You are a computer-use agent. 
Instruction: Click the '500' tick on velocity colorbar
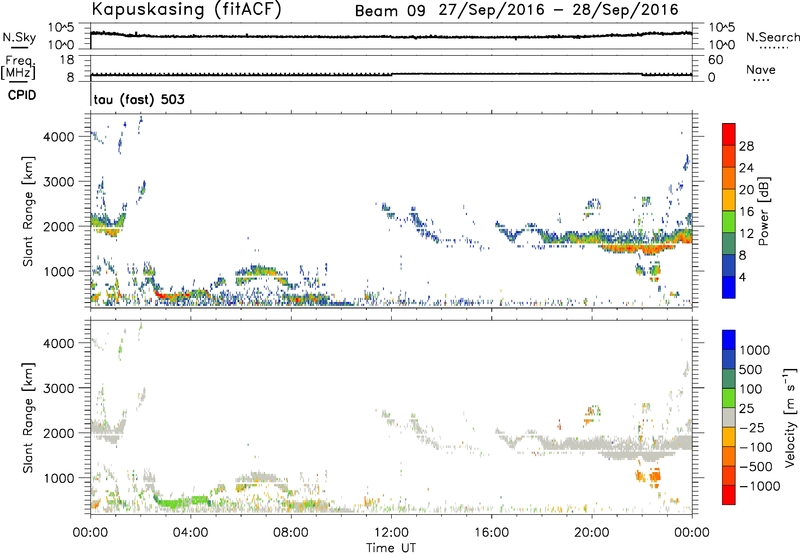click(751, 369)
